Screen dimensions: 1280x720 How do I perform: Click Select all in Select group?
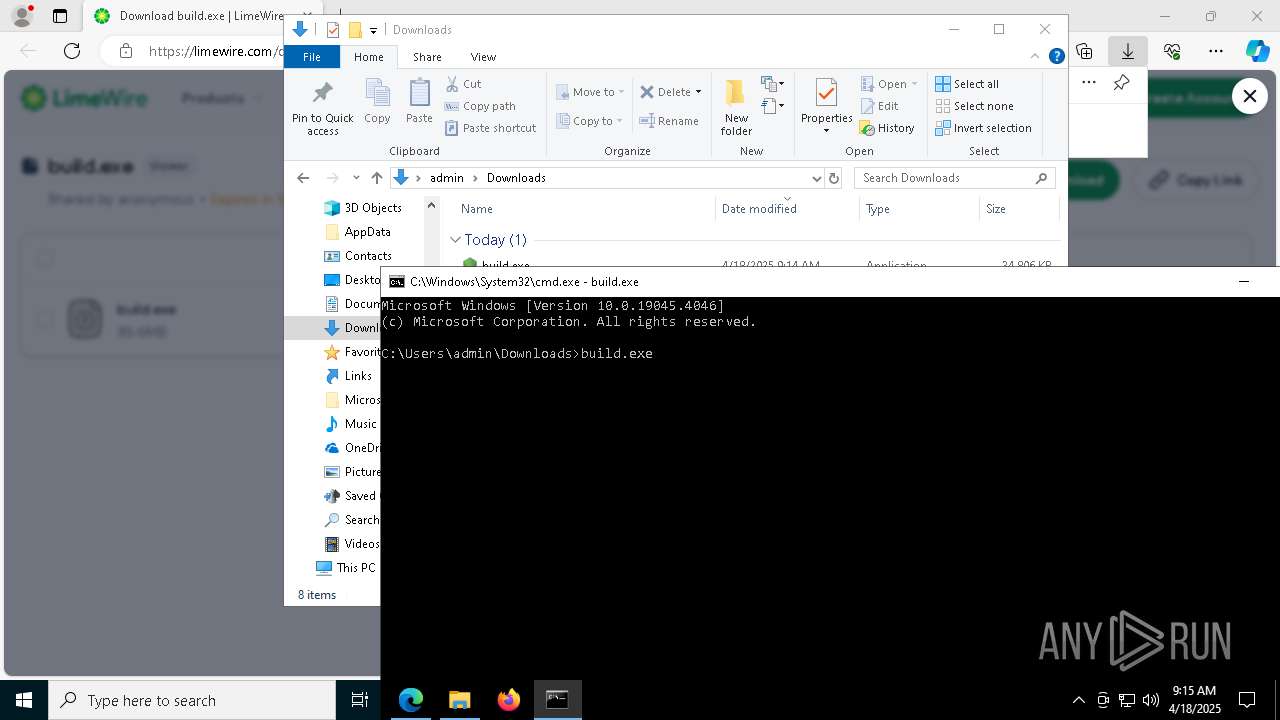(967, 84)
